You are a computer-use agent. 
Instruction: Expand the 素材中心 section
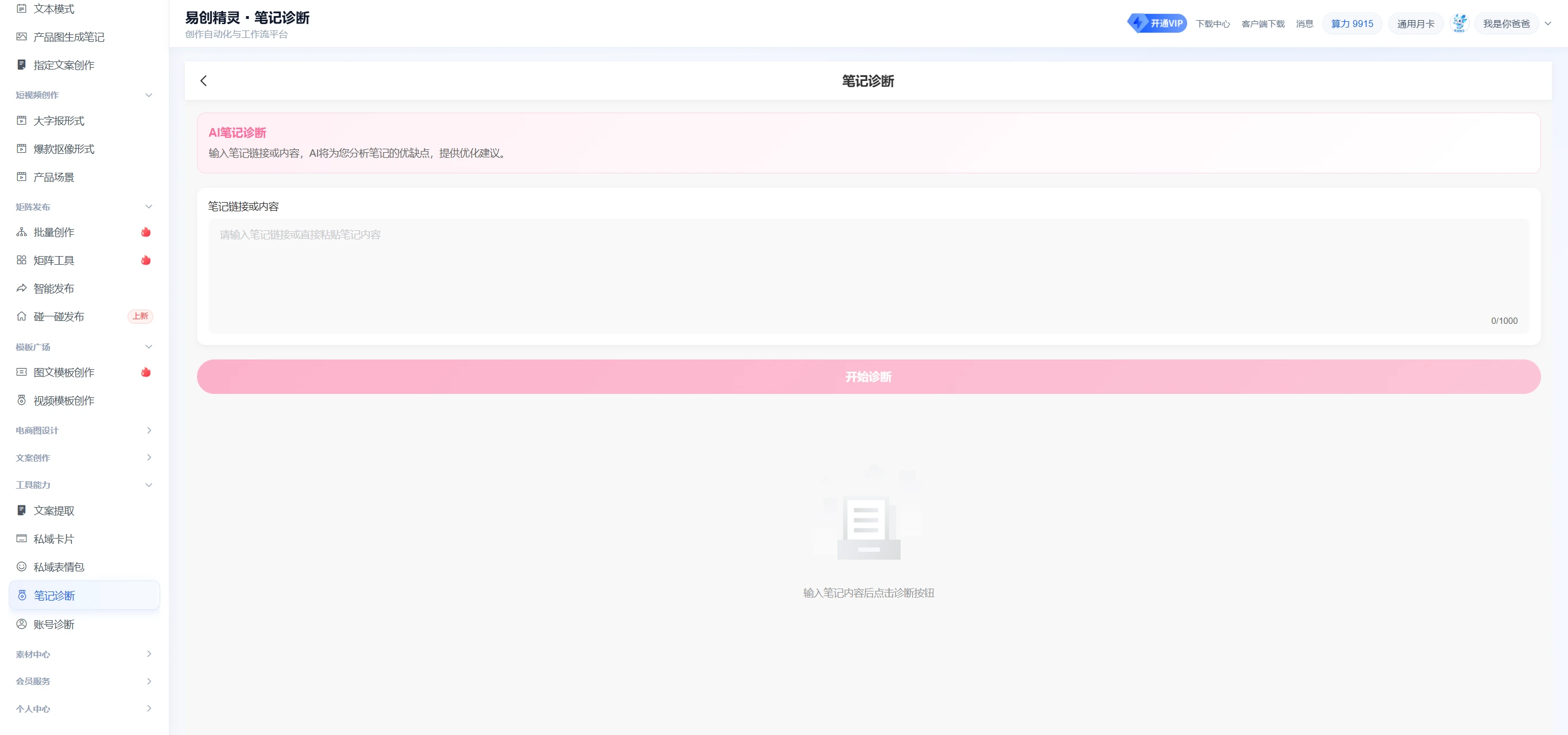149,654
